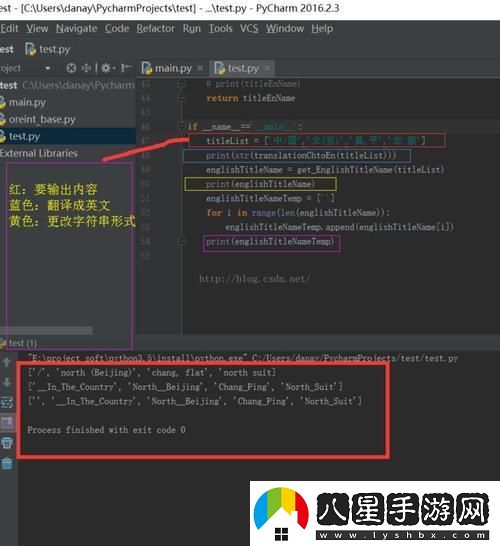500x546 pixels.
Task: Click the 'north (Beijing)' console output line
Action: click(152, 373)
